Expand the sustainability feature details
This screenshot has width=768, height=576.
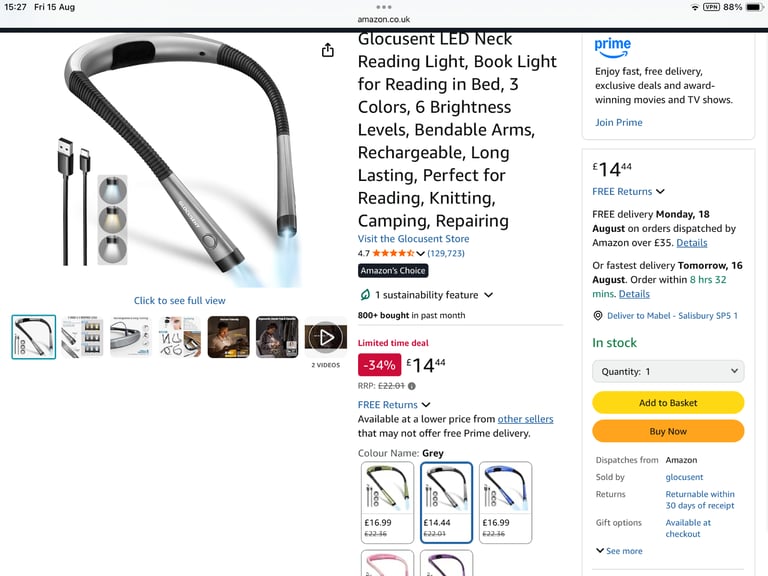pyautogui.click(x=488, y=295)
